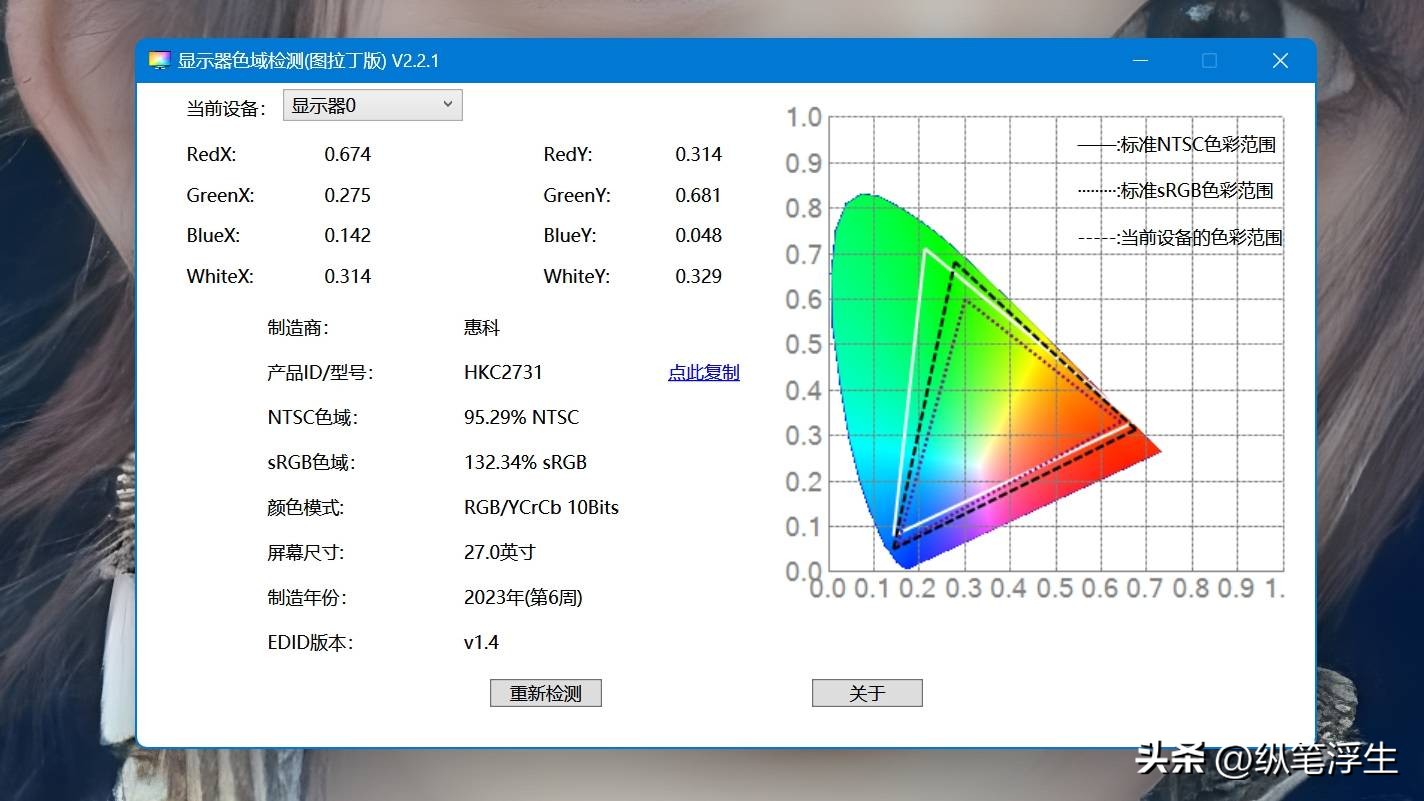Click the 132.34% sRGB gamut value
1424x801 pixels.
click(x=525, y=462)
